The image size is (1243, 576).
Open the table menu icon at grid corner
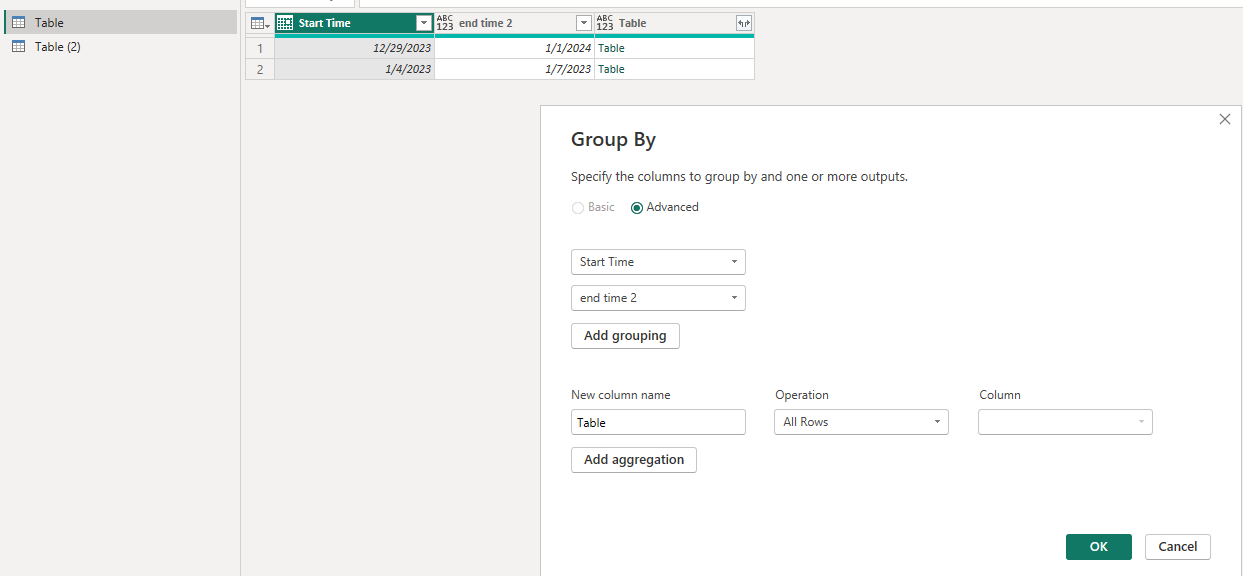(260, 23)
